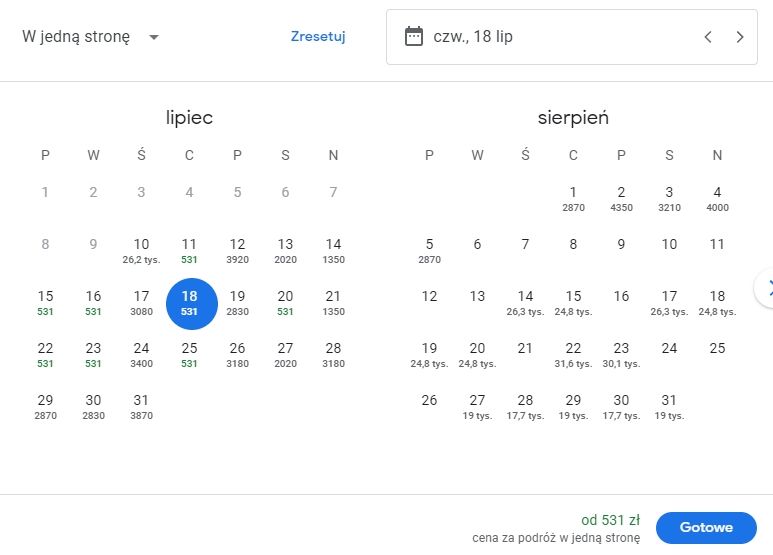Pick August 14 priced 26,3 tys.
Viewport: 773px width, 555px height.
click(526, 303)
